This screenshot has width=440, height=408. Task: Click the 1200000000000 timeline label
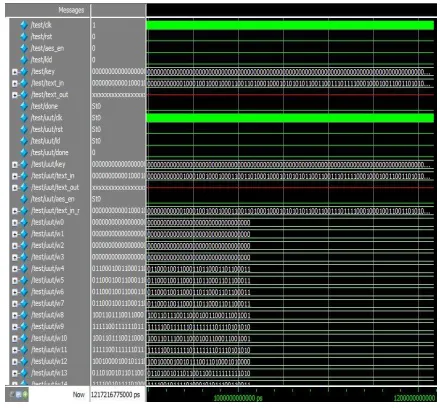(414, 398)
